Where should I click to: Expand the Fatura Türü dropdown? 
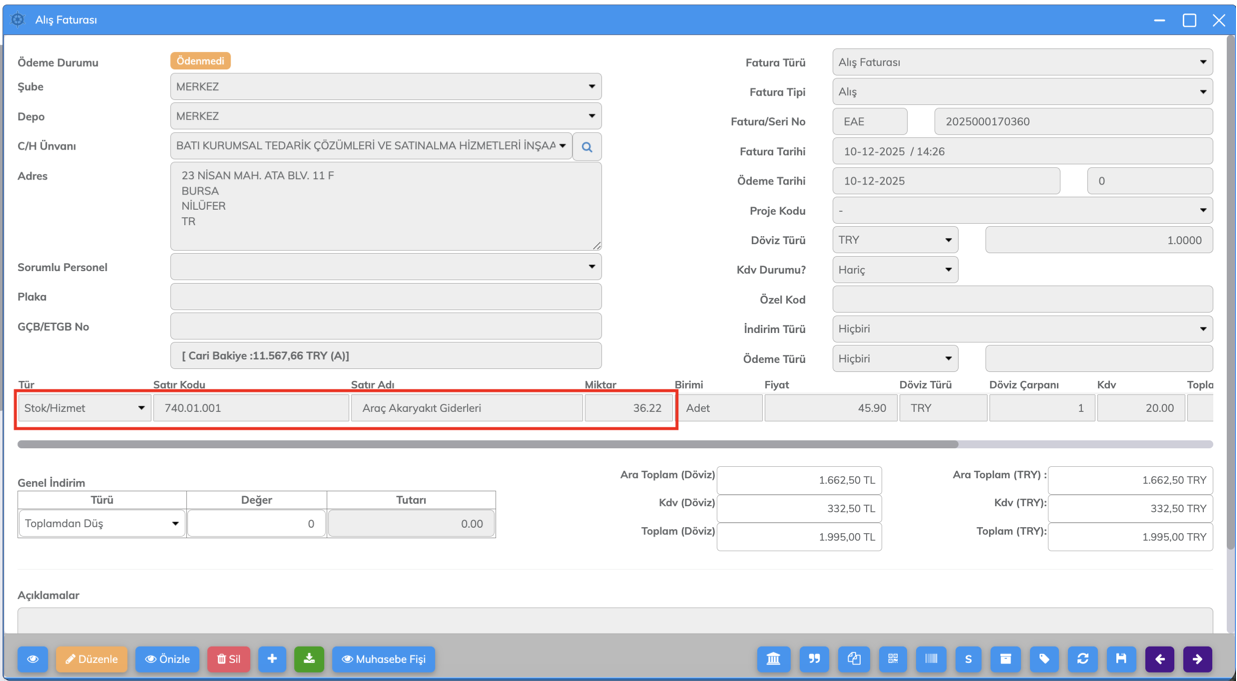coord(1022,62)
